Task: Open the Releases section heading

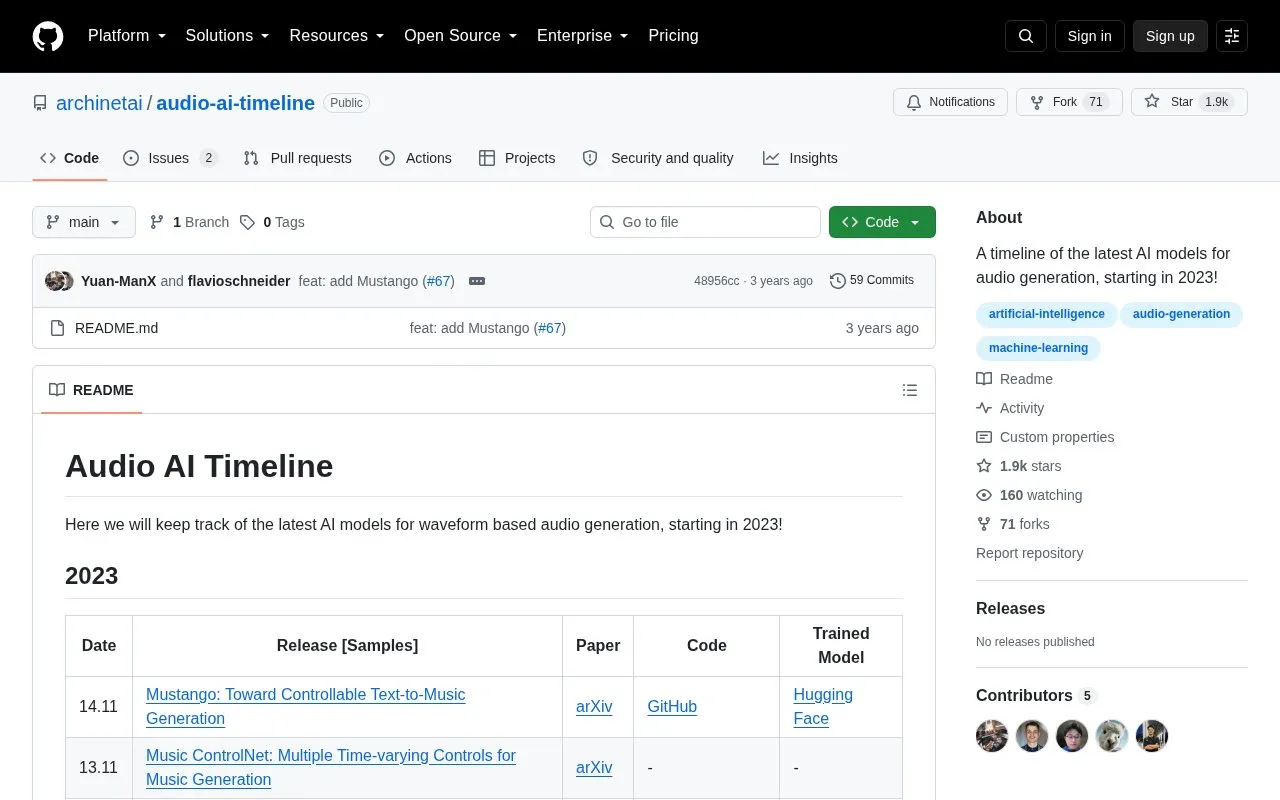Action: (1010, 608)
